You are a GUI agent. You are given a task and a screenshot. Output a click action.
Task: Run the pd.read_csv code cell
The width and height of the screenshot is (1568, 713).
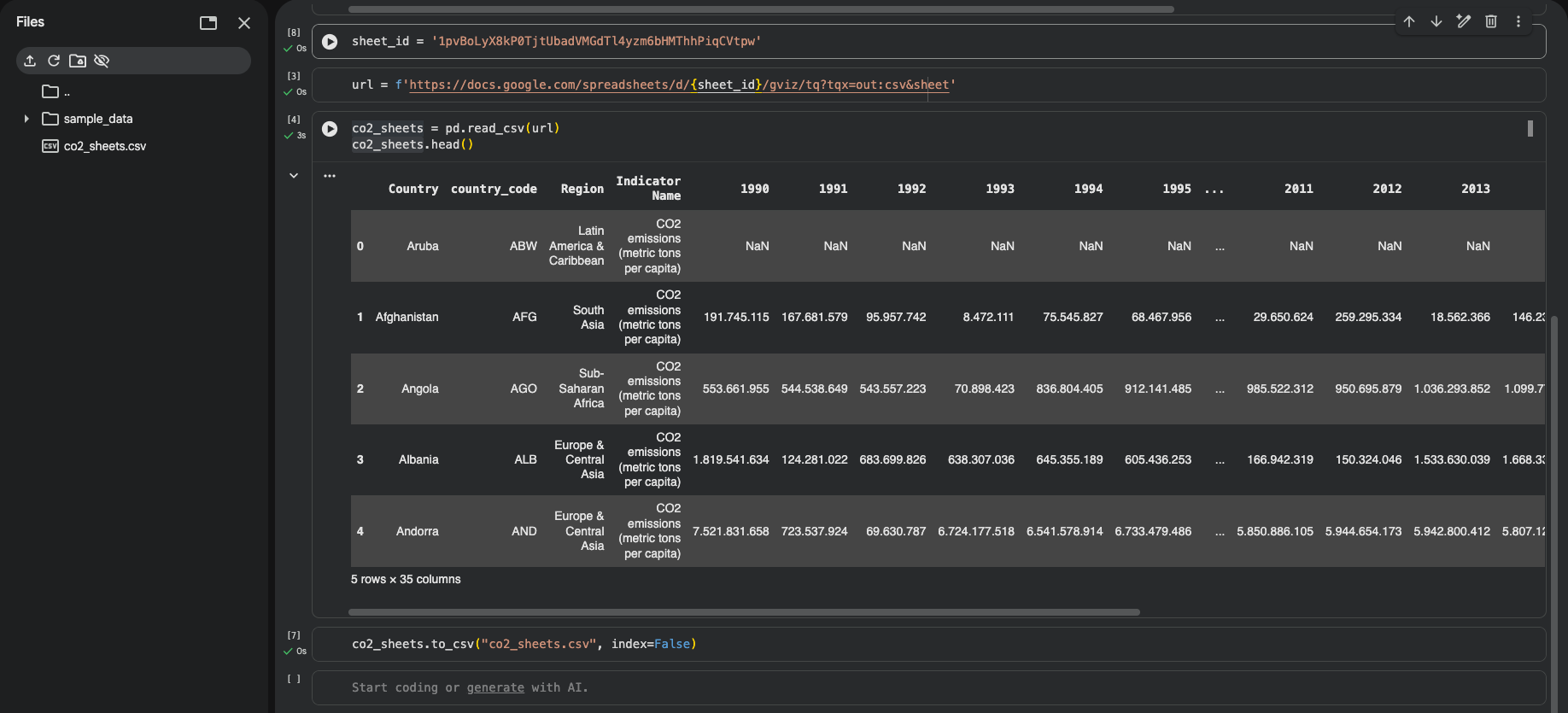(x=330, y=129)
